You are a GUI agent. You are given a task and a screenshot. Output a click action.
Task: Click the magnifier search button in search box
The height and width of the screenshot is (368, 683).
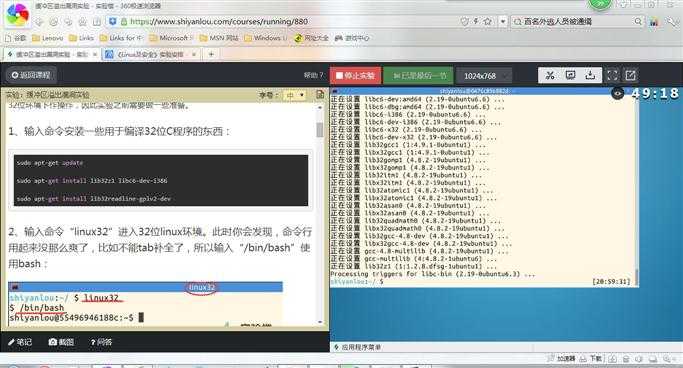coord(638,21)
